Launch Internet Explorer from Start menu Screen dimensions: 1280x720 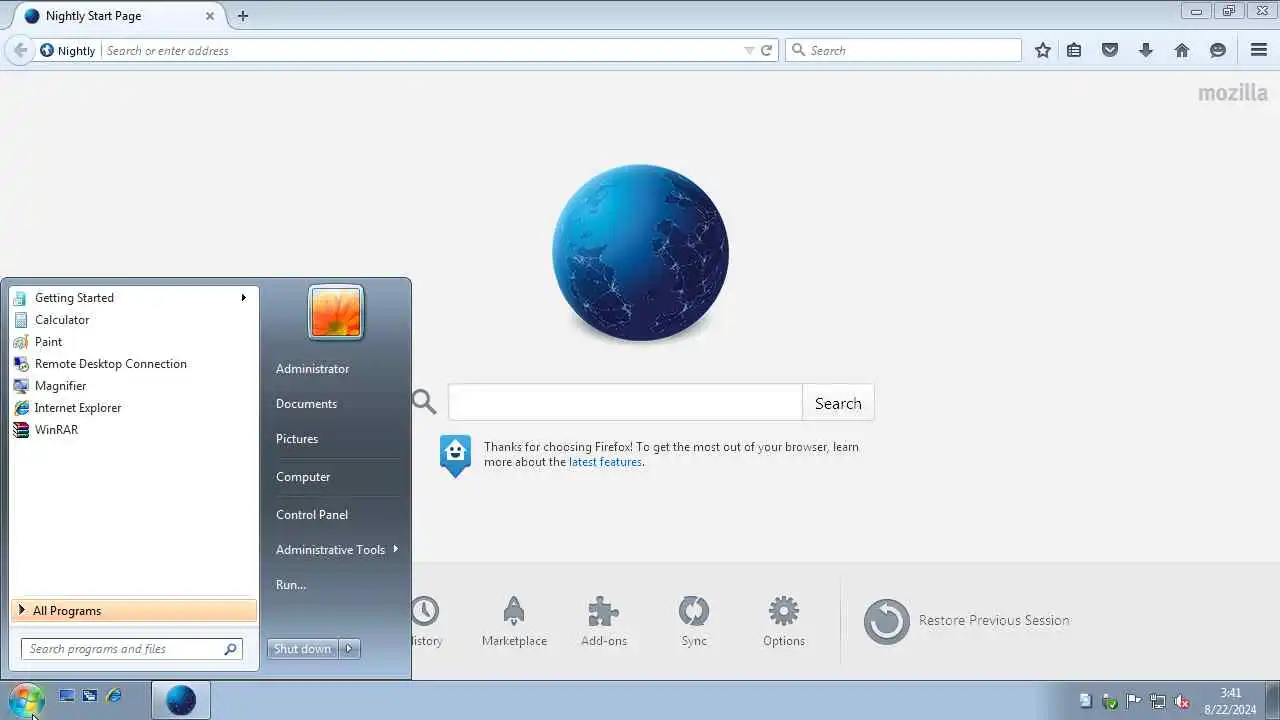[133, 408]
